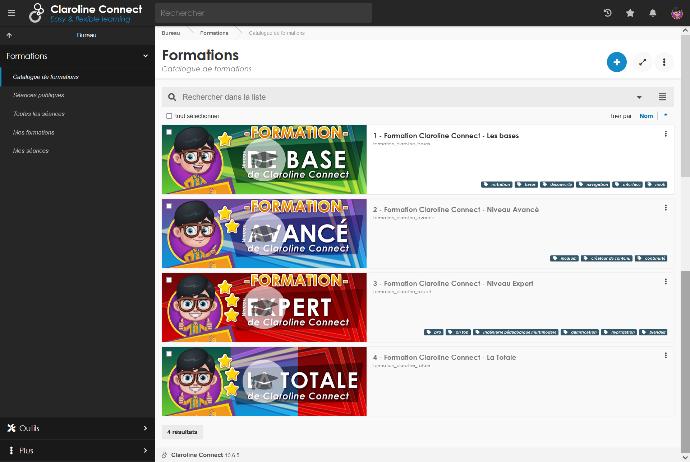
Task: Click the blue plus add button
Action: [617, 62]
